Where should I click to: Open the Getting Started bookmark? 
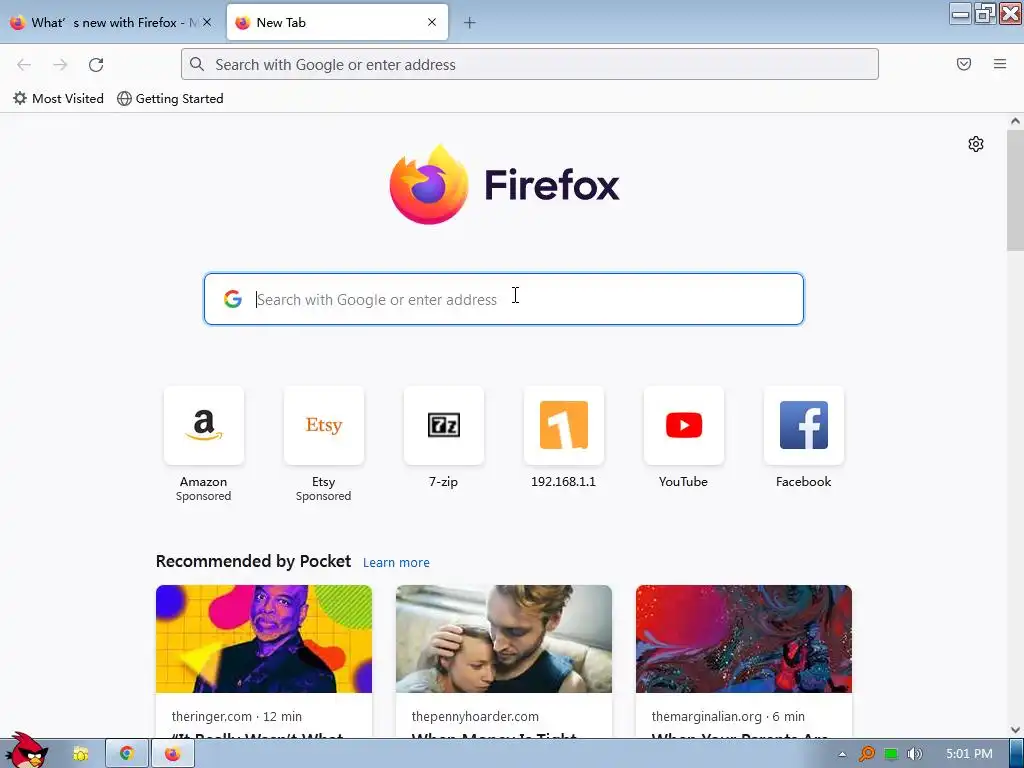[170, 99]
